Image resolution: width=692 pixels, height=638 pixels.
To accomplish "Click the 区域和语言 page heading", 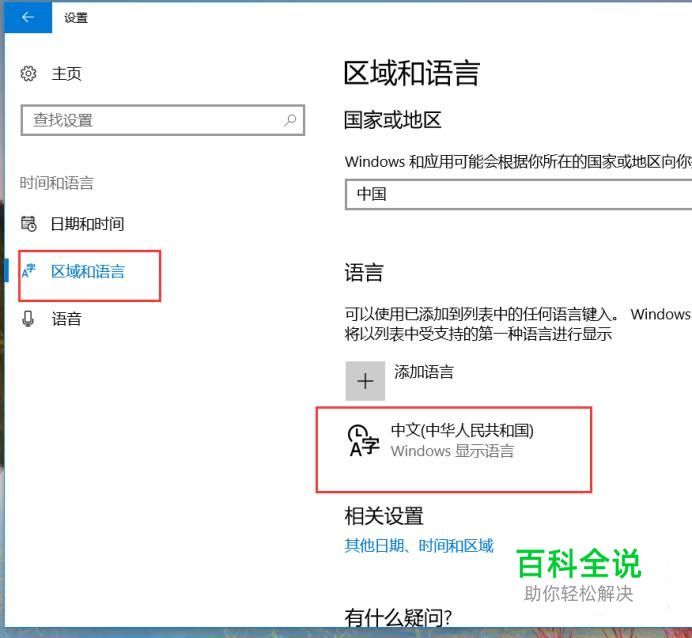I will (412, 73).
